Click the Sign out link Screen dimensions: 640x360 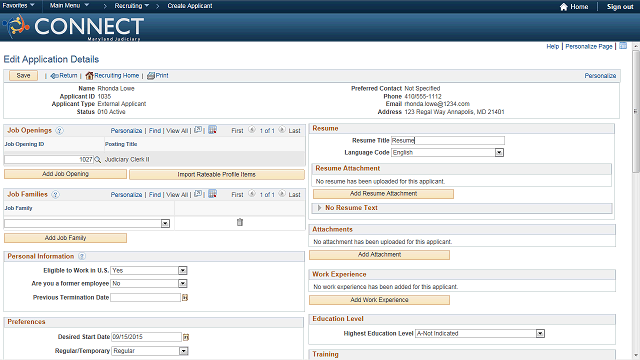tap(620, 7)
